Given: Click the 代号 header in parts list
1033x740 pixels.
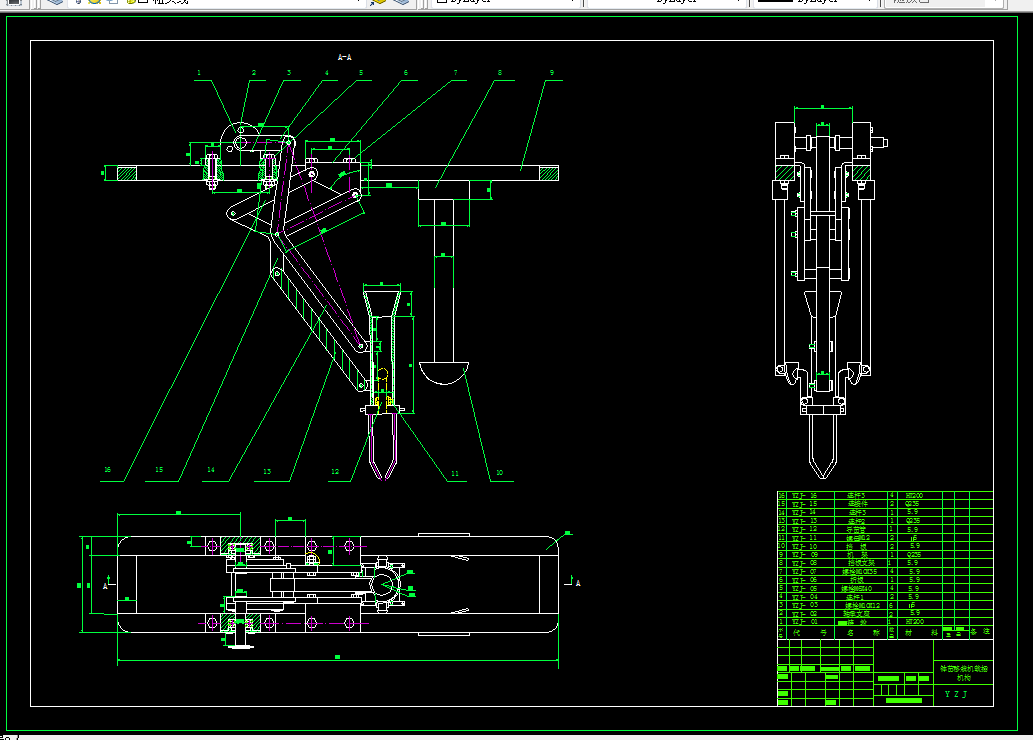Looking at the screenshot, I should tap(810, 633).
